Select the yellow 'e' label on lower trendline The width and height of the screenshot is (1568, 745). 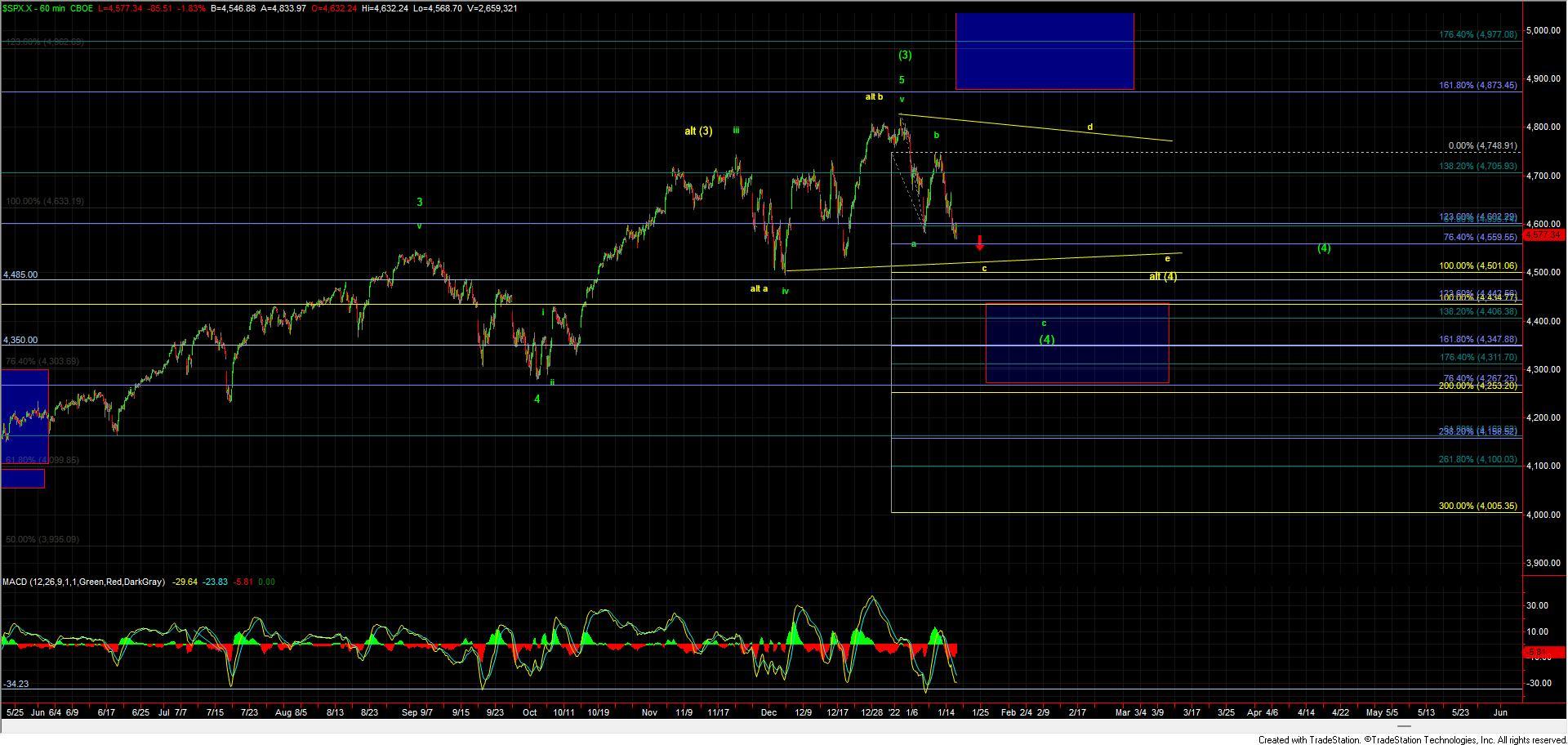(x=1167, y=259)
